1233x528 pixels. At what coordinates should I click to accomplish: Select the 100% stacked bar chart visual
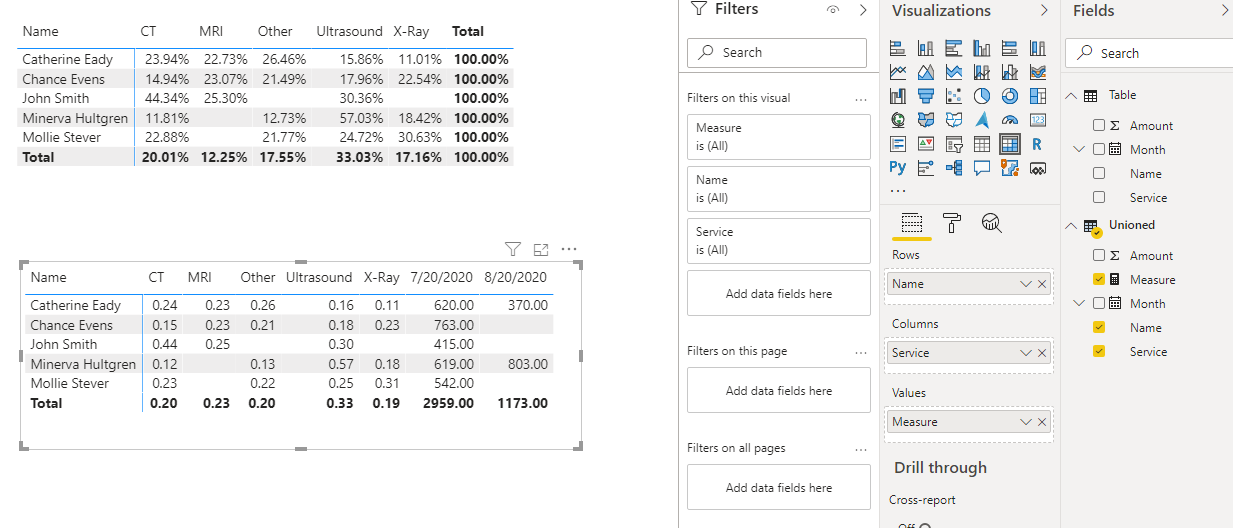[x=1009, y=48]
